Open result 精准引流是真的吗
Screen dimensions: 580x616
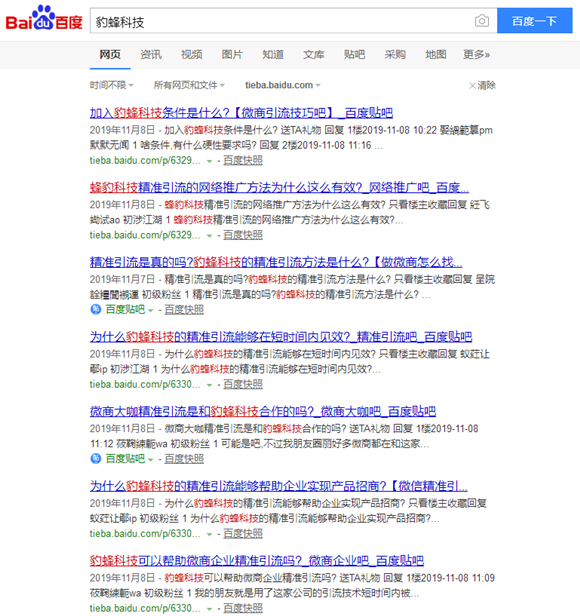(276, 262)
